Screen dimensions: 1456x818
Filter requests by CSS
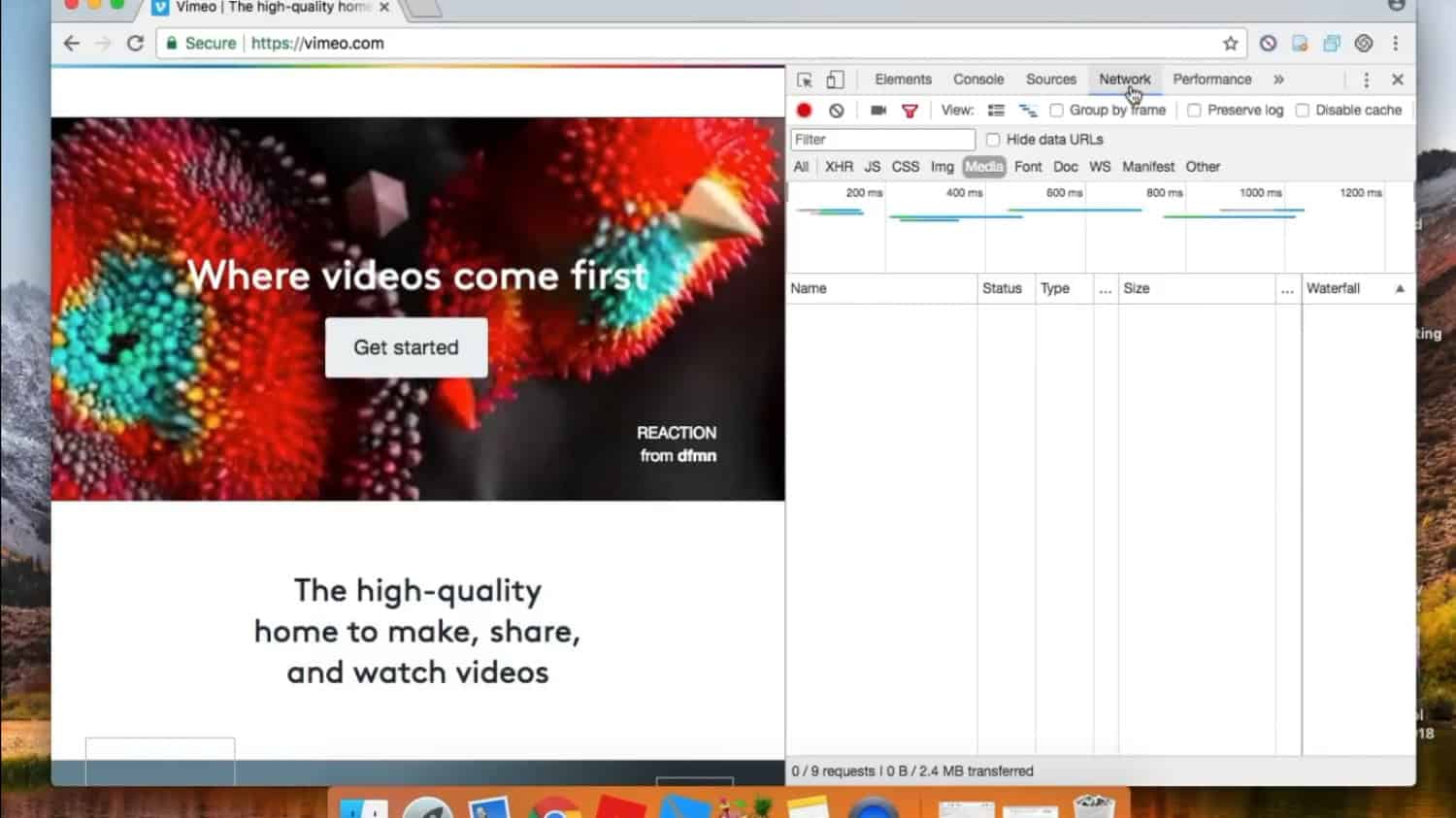(x=906, y=167)
